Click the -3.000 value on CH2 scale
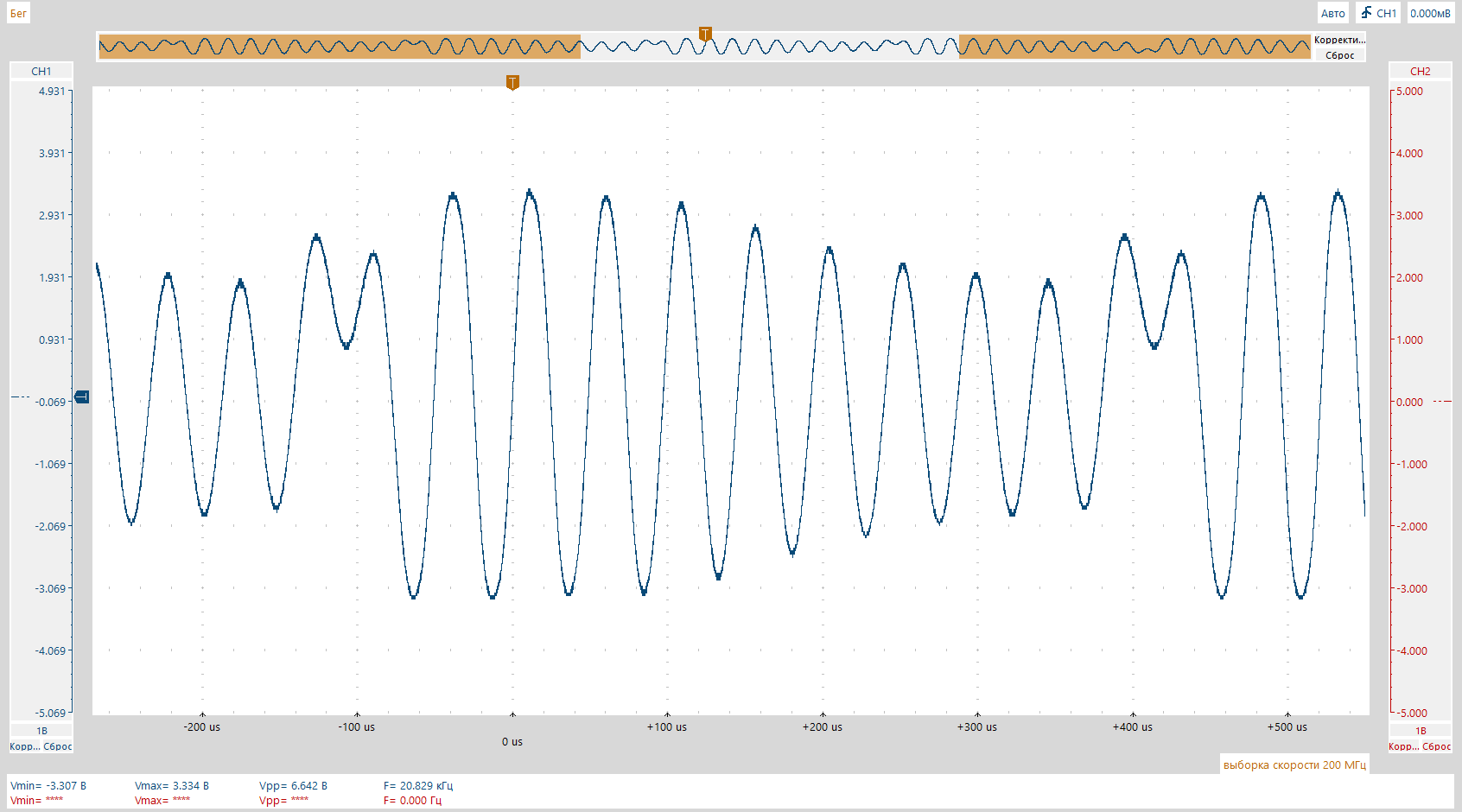Screen dimensions: 1462x812 pyautogui.click(x=1412, y=588)
